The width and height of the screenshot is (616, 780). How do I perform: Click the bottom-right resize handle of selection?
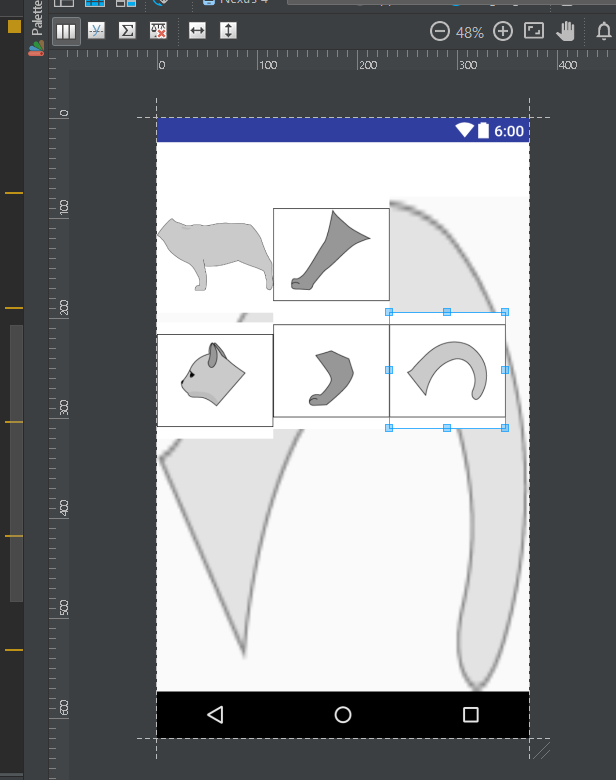pos(505,428)
